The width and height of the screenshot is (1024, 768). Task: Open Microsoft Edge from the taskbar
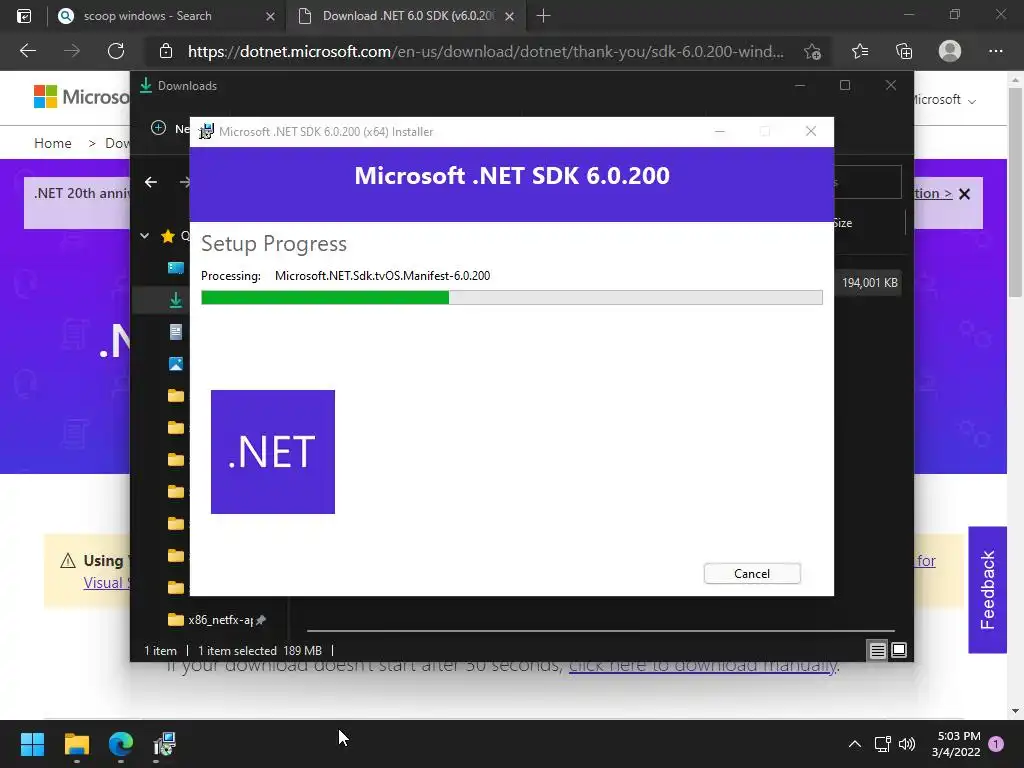click(121, 743)
